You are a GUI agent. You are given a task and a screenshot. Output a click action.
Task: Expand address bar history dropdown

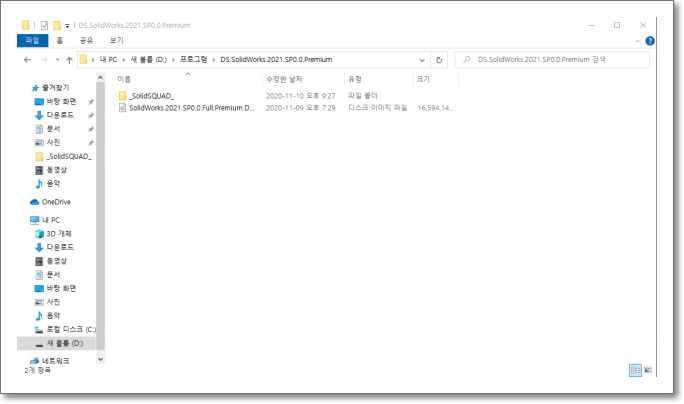(x=422, y=60)
